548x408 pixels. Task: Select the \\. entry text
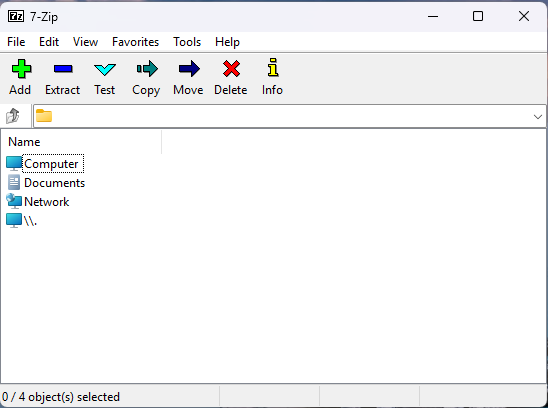pos(30,221)
